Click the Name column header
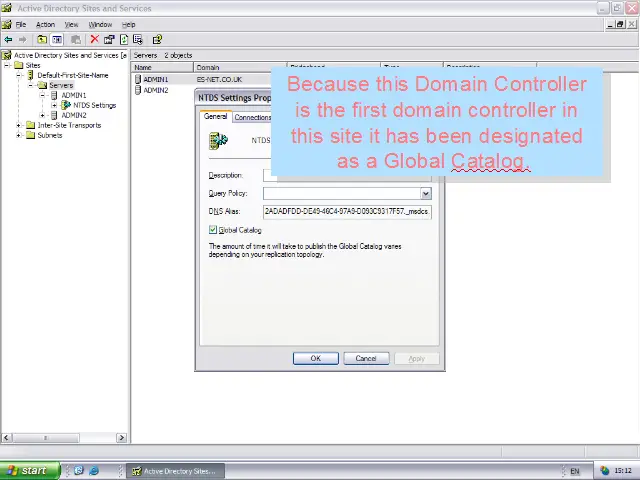This screenshot has height=480, width=640. 162,67
